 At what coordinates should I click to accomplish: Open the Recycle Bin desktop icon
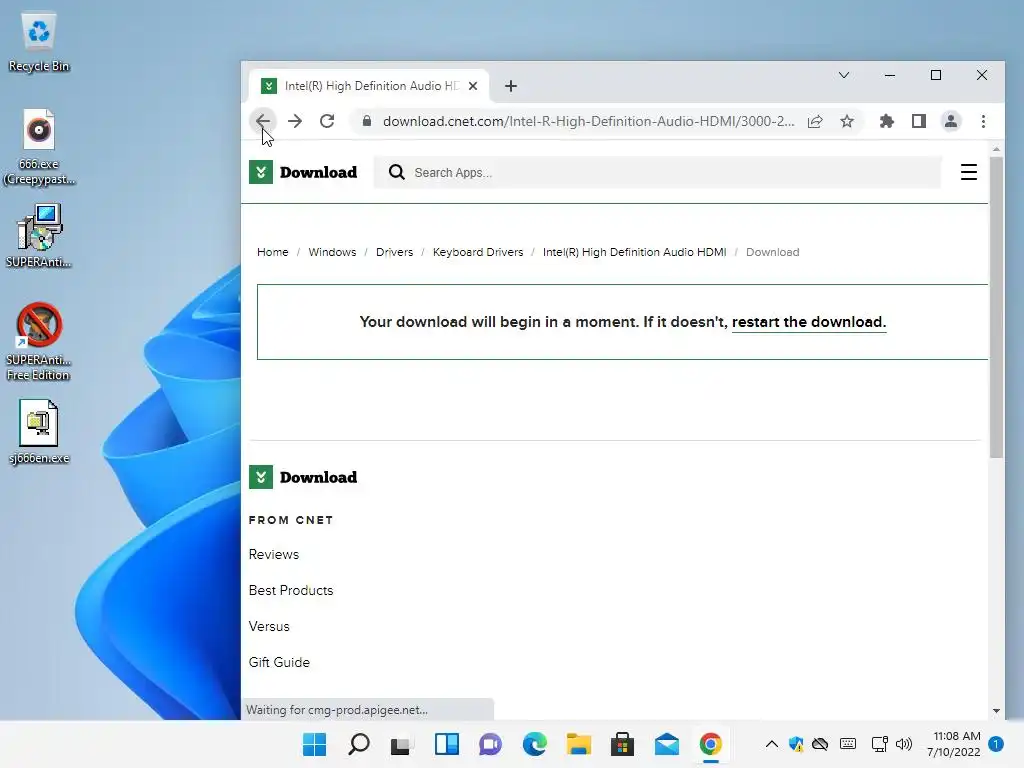(39, 42)
